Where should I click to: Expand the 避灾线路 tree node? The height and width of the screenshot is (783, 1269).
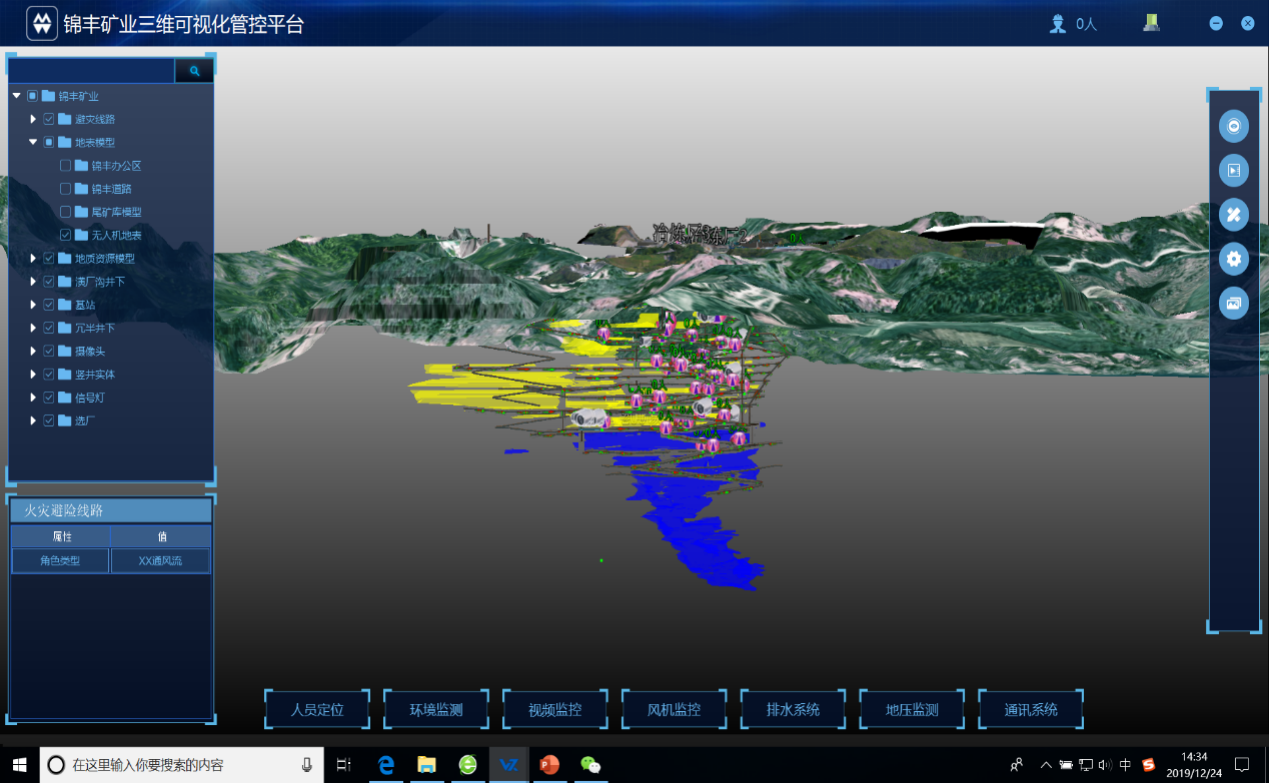(33, 119)
